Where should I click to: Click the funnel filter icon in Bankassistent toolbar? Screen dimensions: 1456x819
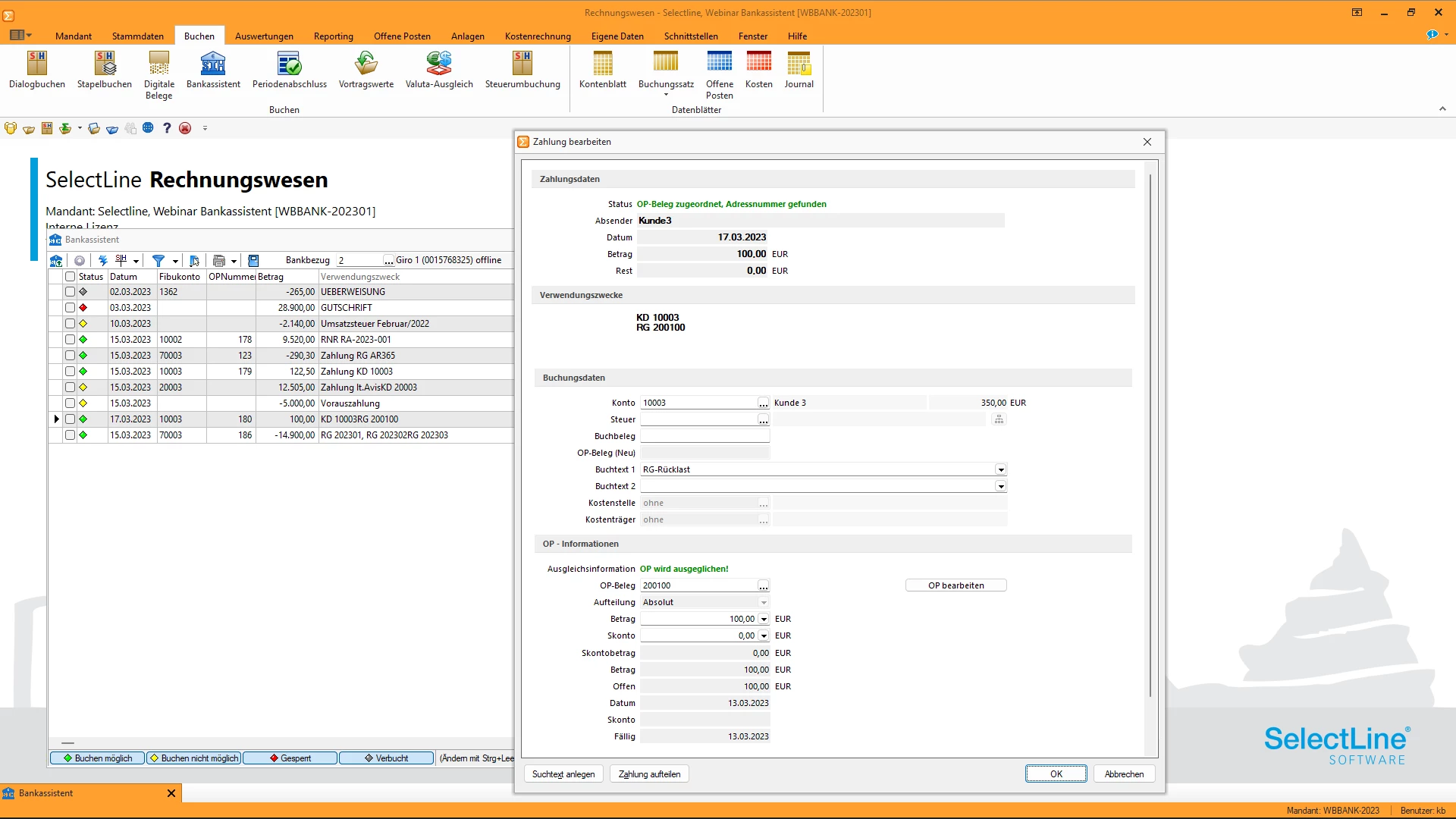click(158, 260)
